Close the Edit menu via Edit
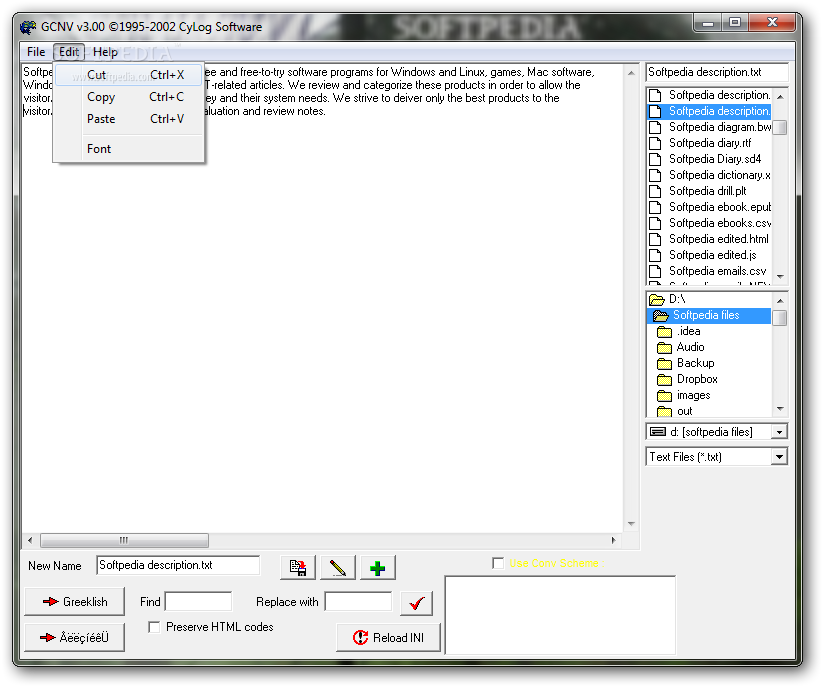This screenshot has width=823, height=687. [x=69, y=52]
